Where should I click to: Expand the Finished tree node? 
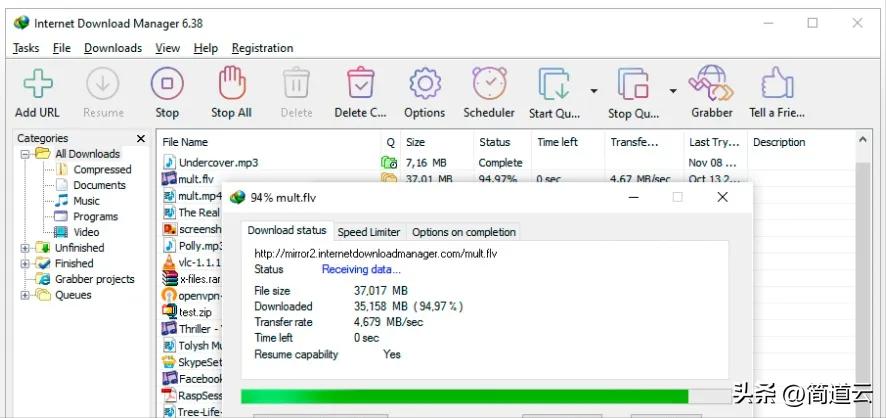pyautogui.click(x=25, y=263)
